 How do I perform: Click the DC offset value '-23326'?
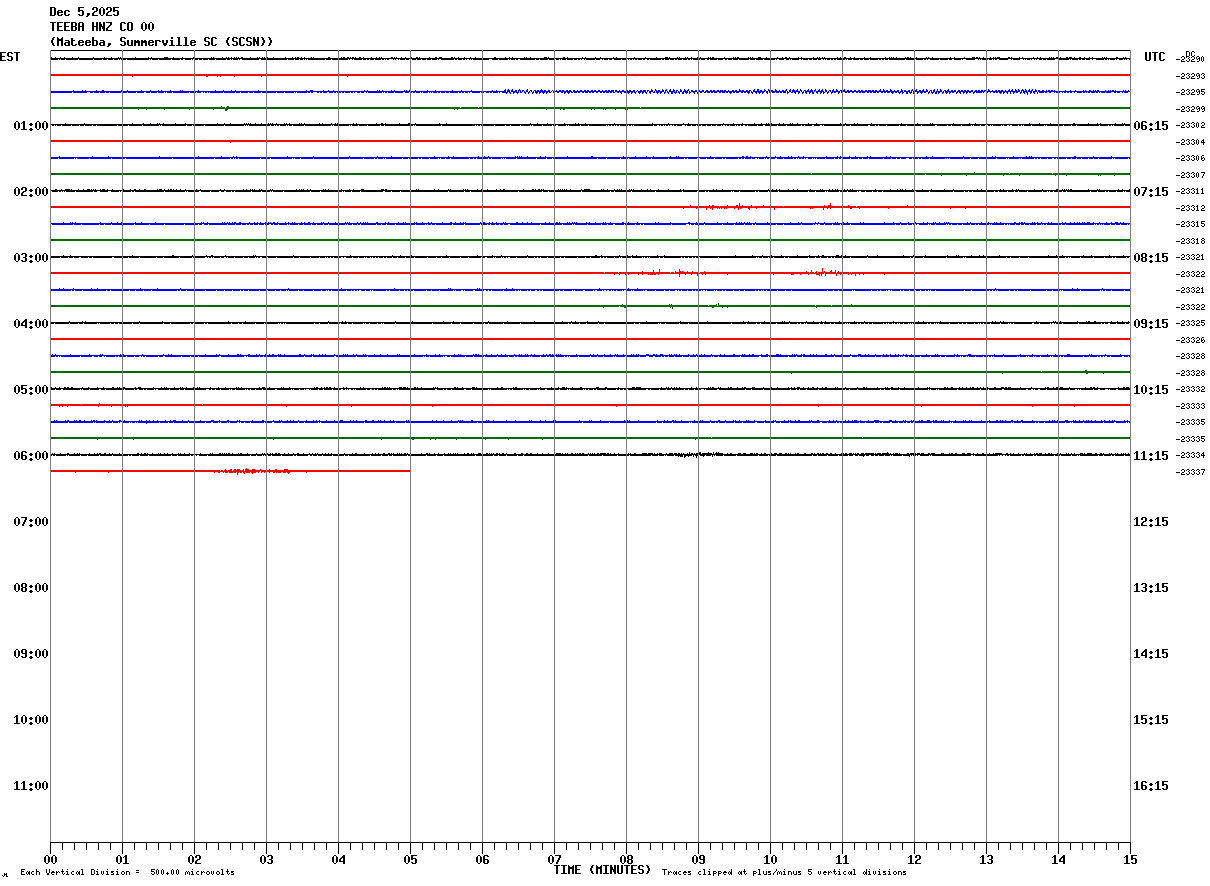click(x=1191, y=340)
